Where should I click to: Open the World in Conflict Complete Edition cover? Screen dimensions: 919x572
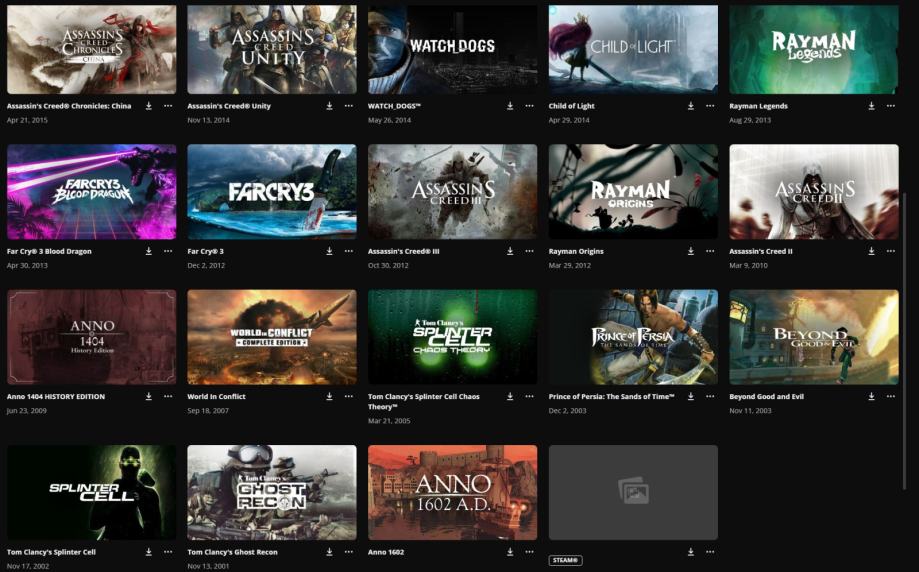point(272,337)
